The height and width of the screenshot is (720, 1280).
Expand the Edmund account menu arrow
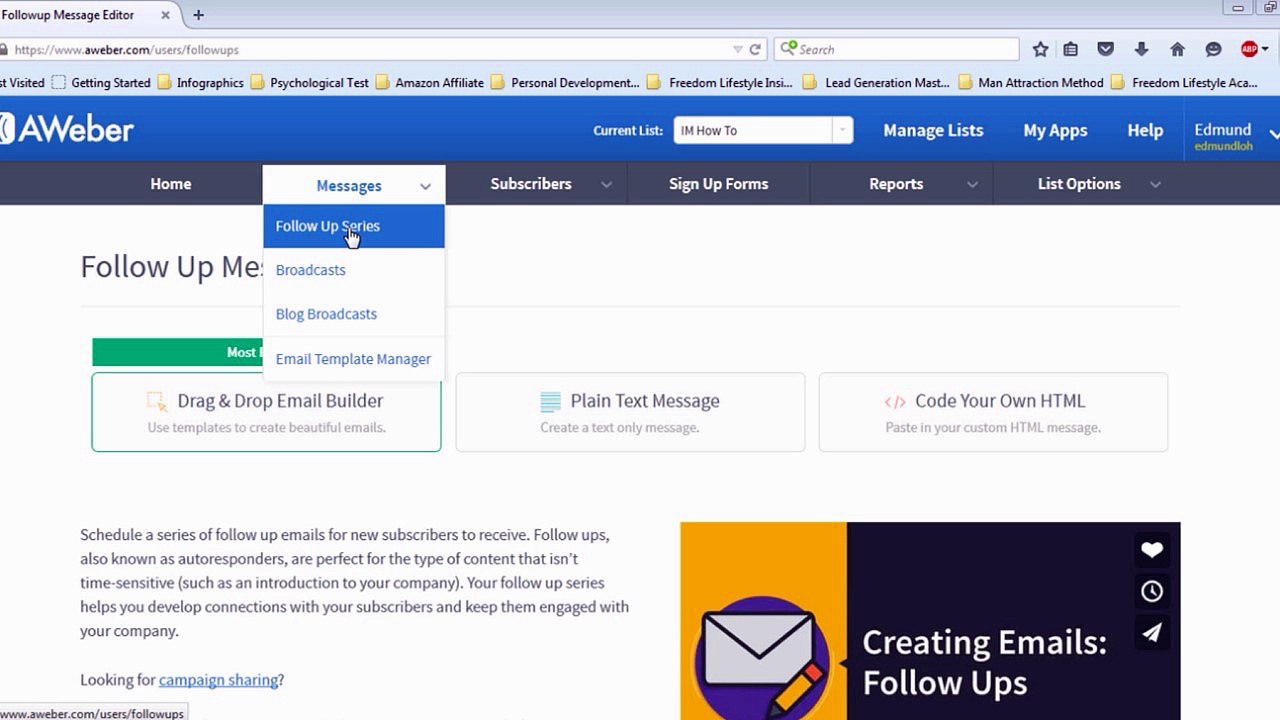pos(1274,133)
